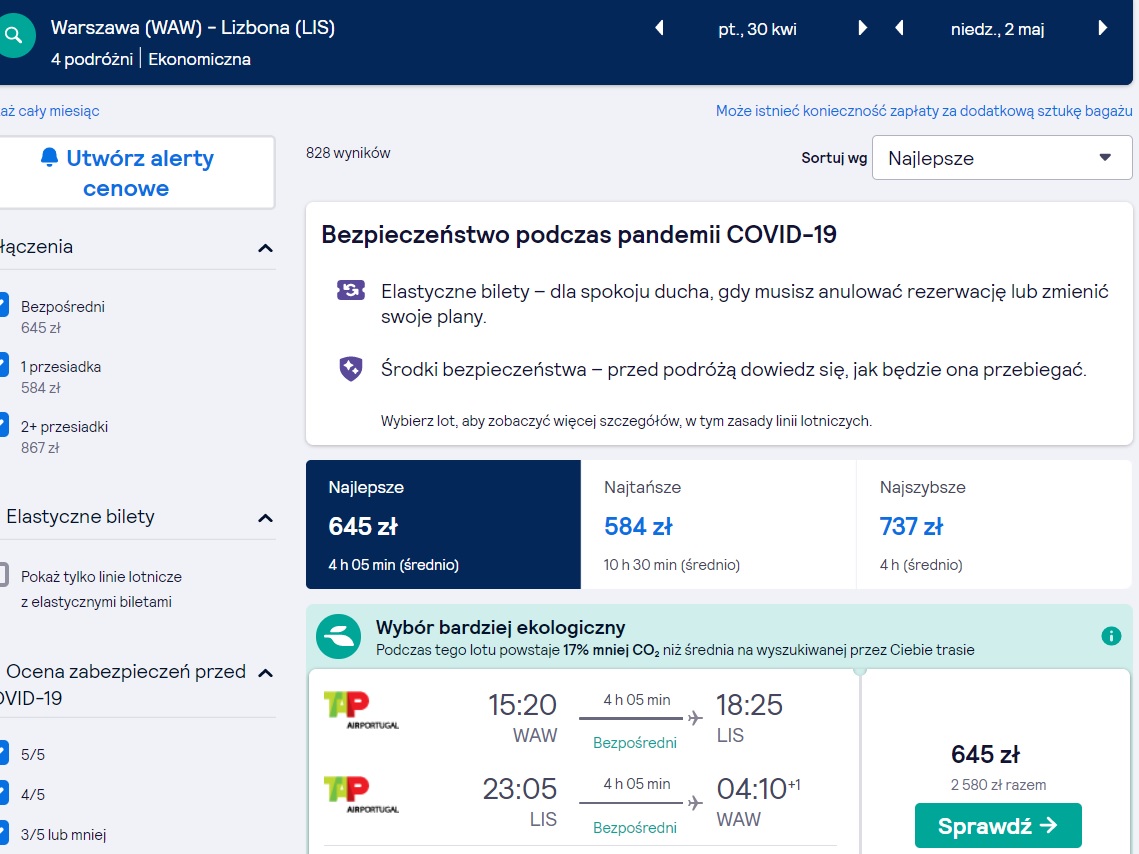Click the Sprawdź button
The width and height of the screenshot is (1139, 854).
998,826
